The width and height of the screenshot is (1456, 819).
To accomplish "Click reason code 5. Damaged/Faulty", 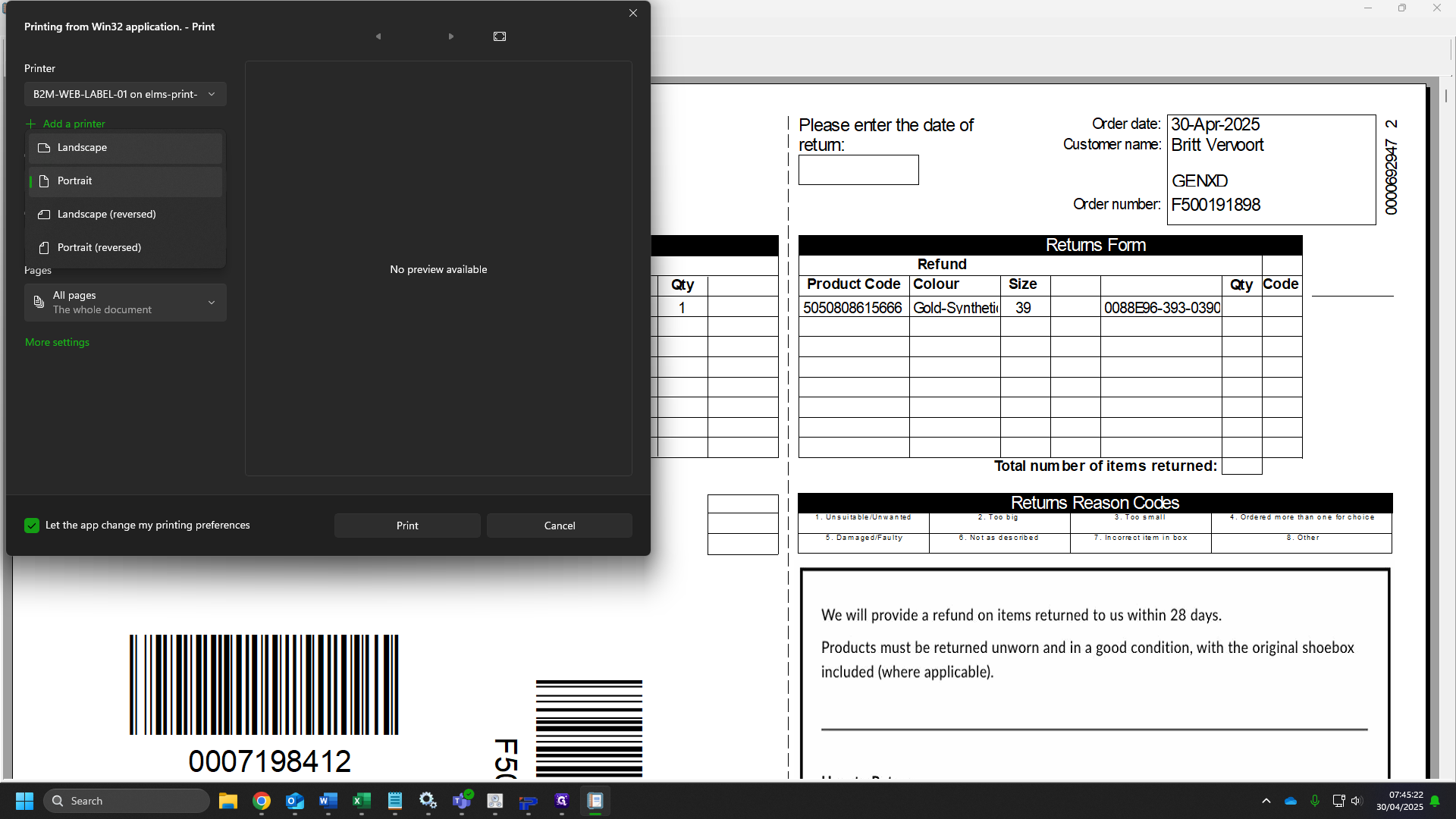I will click(x=864, y=538).
